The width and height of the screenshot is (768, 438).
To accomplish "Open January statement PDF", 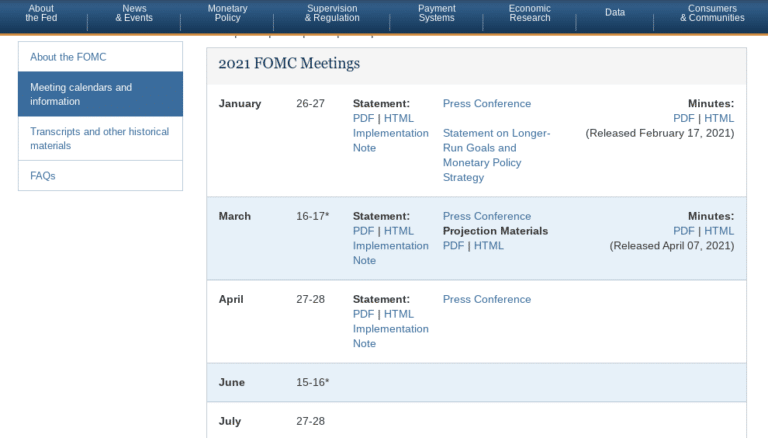I will click(363, 118).
